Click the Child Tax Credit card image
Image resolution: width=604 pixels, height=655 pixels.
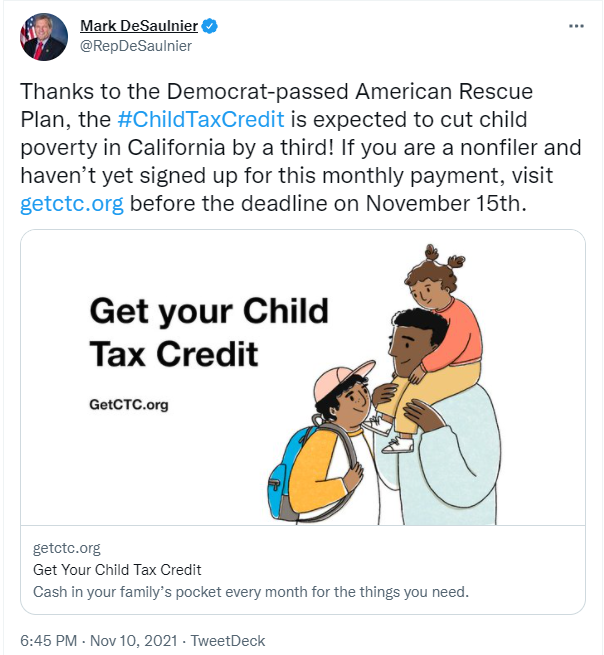(x=302, y=377)
